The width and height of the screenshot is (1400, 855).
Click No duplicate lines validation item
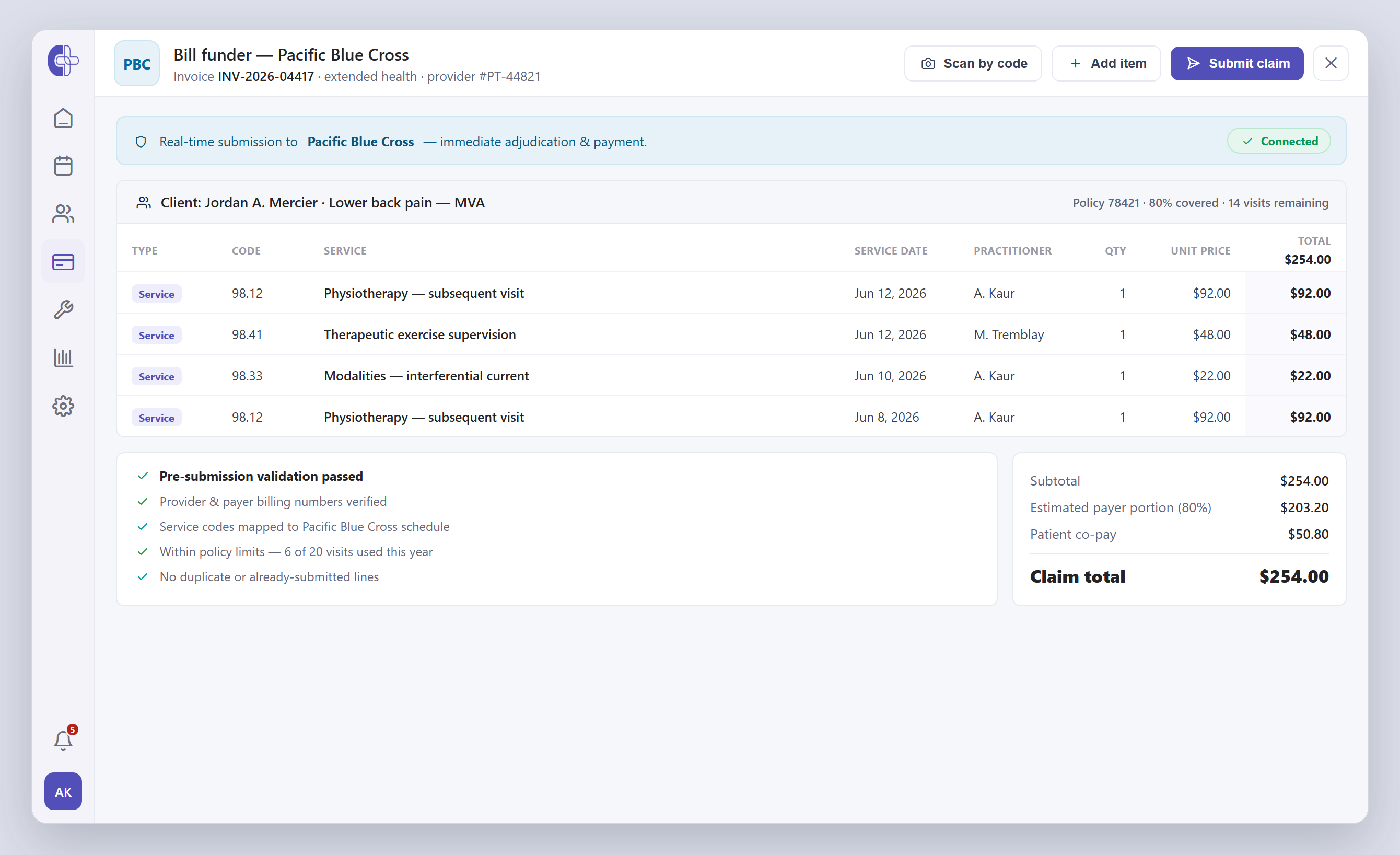coord(270,576)
